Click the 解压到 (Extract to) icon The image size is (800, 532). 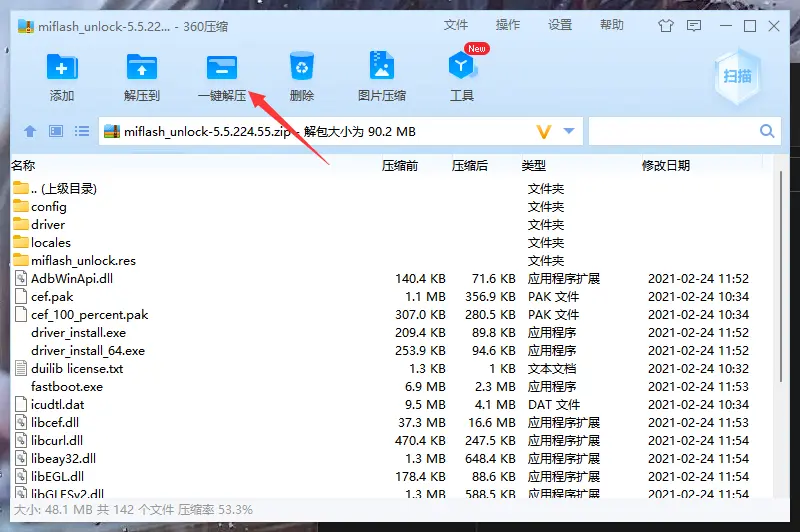142,68
